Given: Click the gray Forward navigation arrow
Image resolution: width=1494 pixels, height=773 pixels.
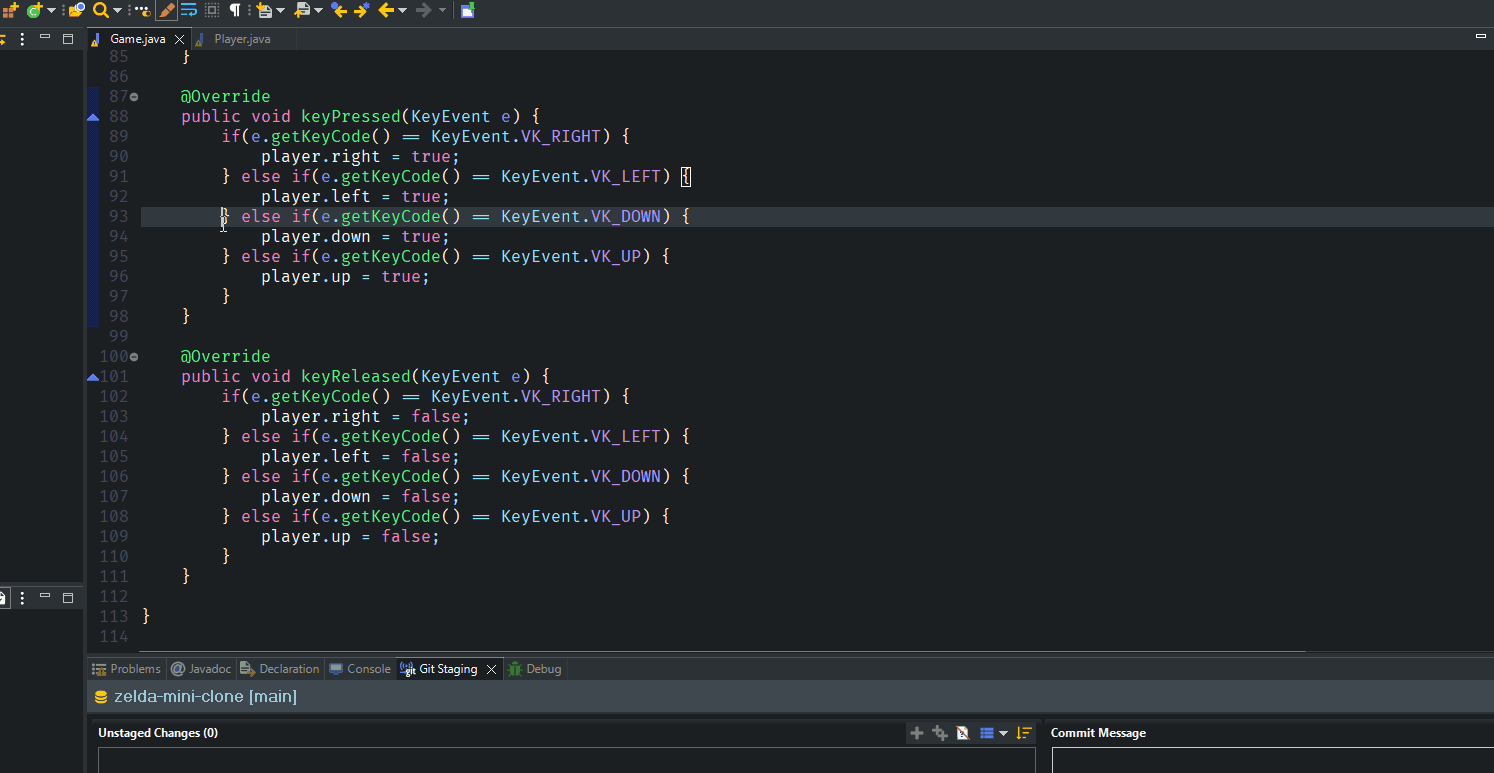Looking at the screenshot, I should (423, 10).
